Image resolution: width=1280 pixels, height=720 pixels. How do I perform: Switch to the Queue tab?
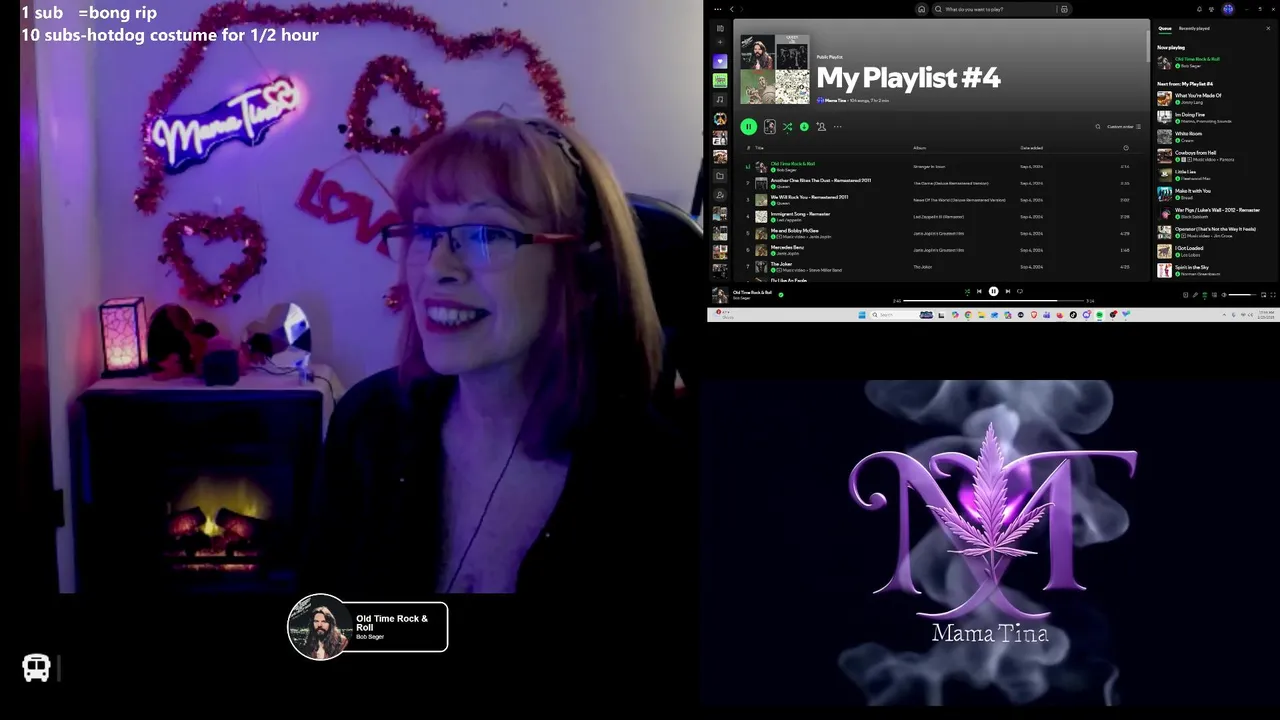pyautogui.click(x=1164, y=28)
